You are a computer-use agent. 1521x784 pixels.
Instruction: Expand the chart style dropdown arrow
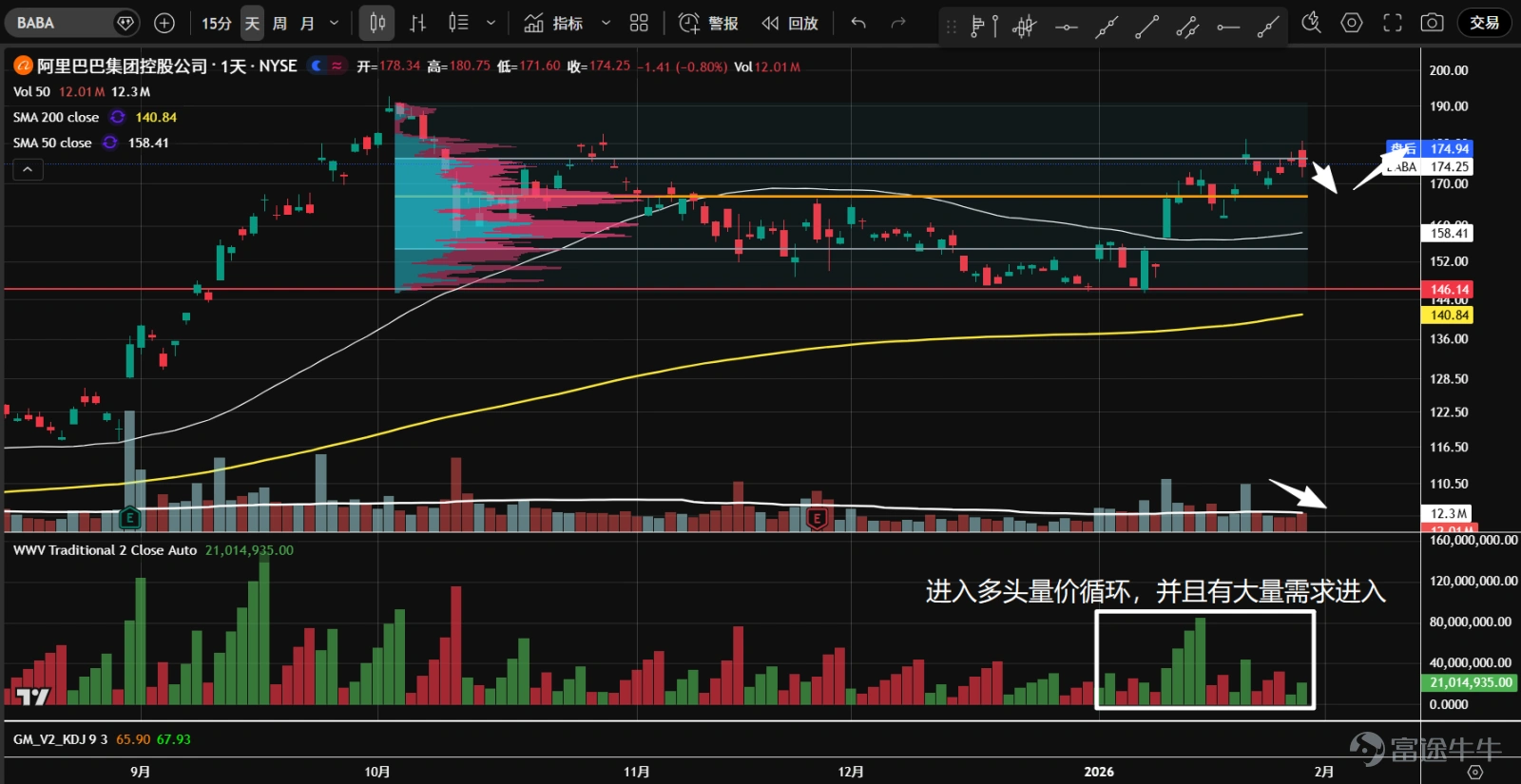(x=491, y=23)
